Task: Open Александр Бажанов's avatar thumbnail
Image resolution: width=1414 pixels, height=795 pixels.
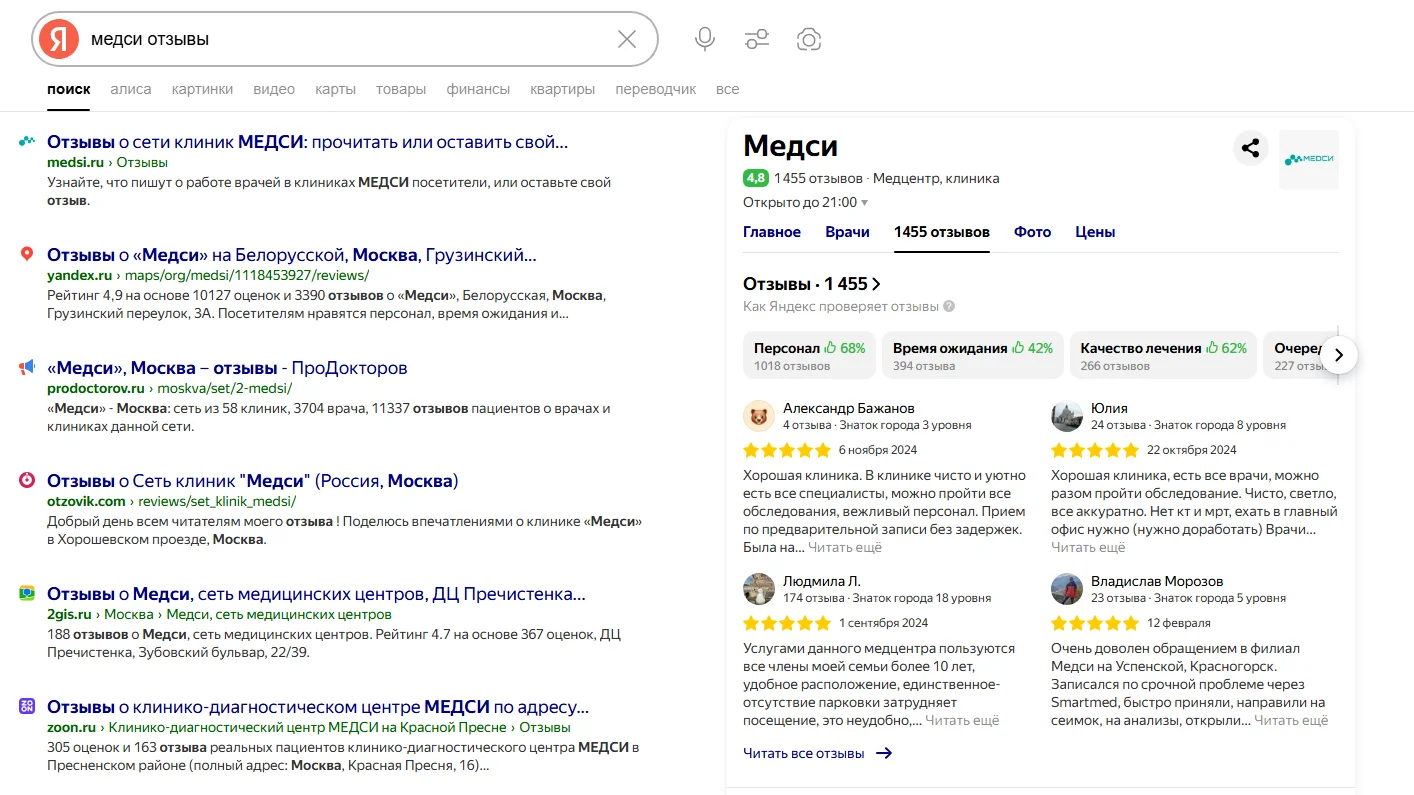Action: [759, 414]
